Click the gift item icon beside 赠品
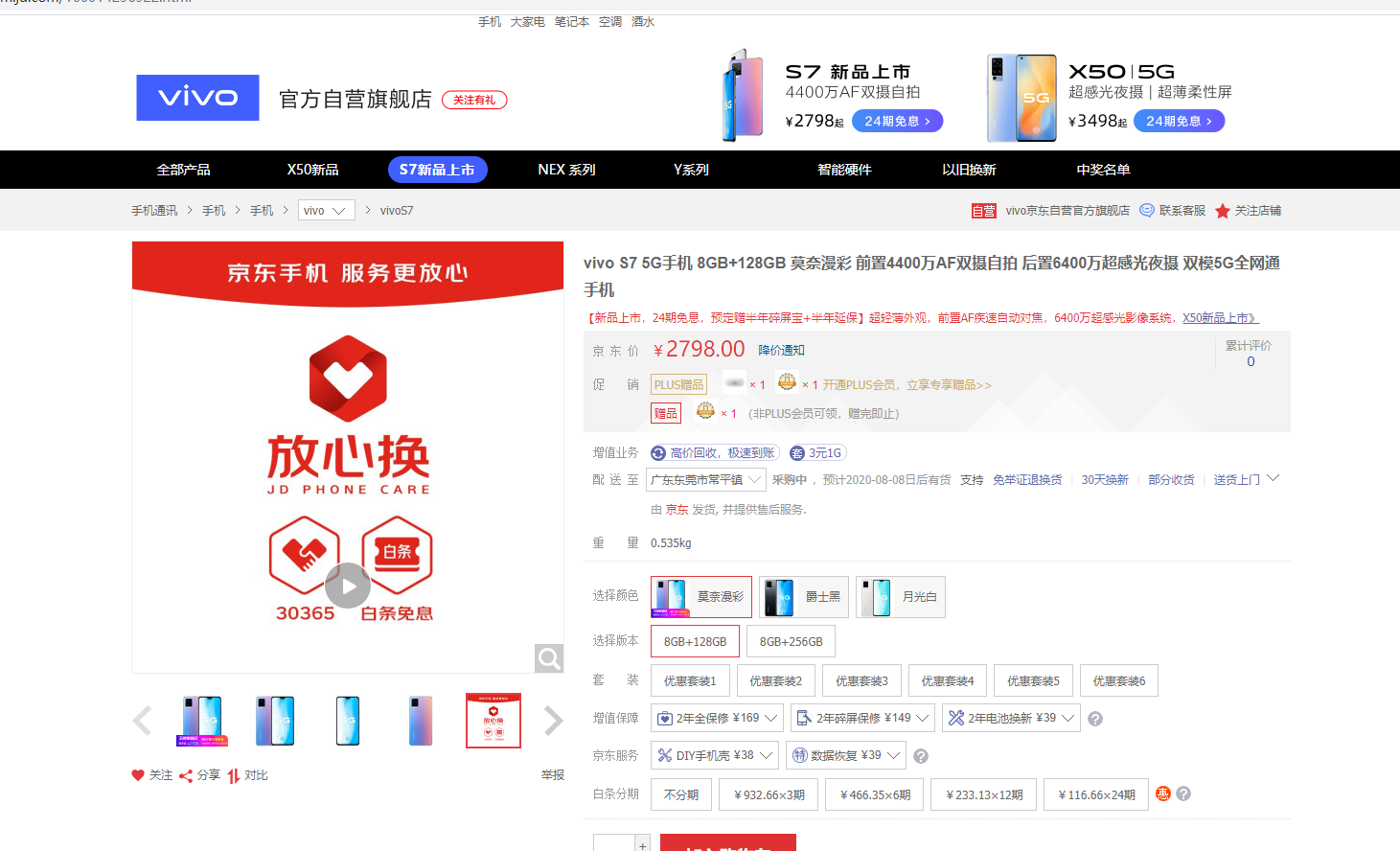 (x=705, y=411)
